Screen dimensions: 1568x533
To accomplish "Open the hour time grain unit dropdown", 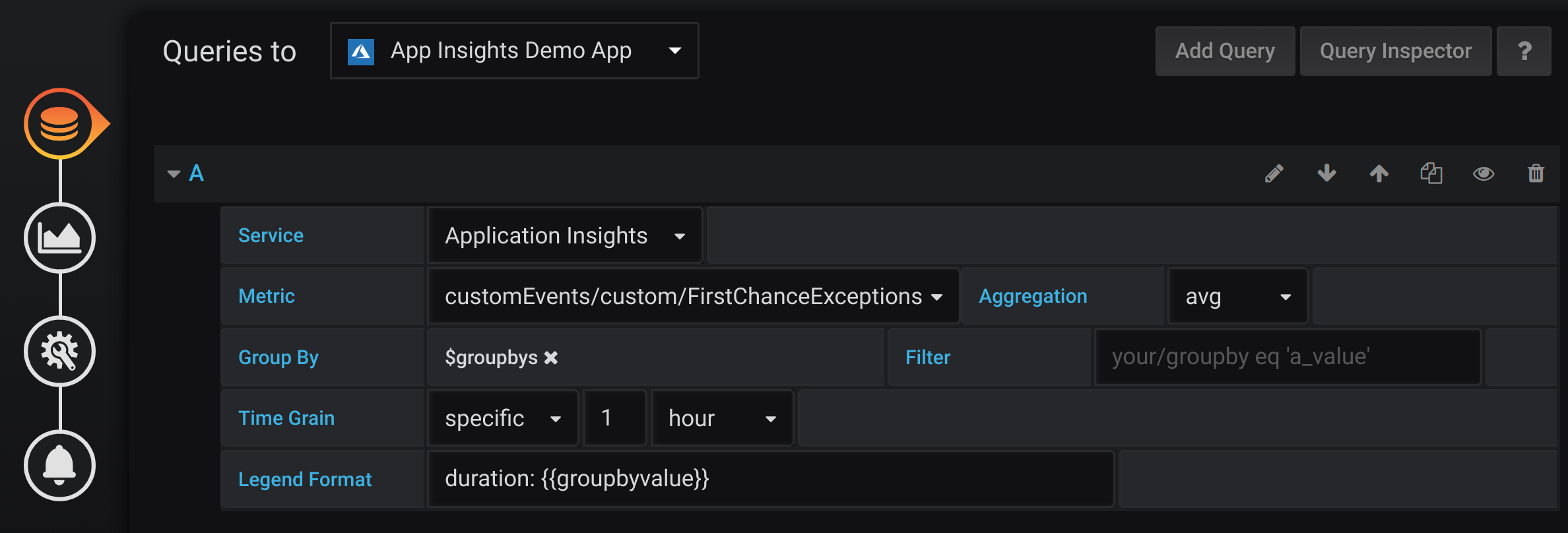I will click(722, 418).
